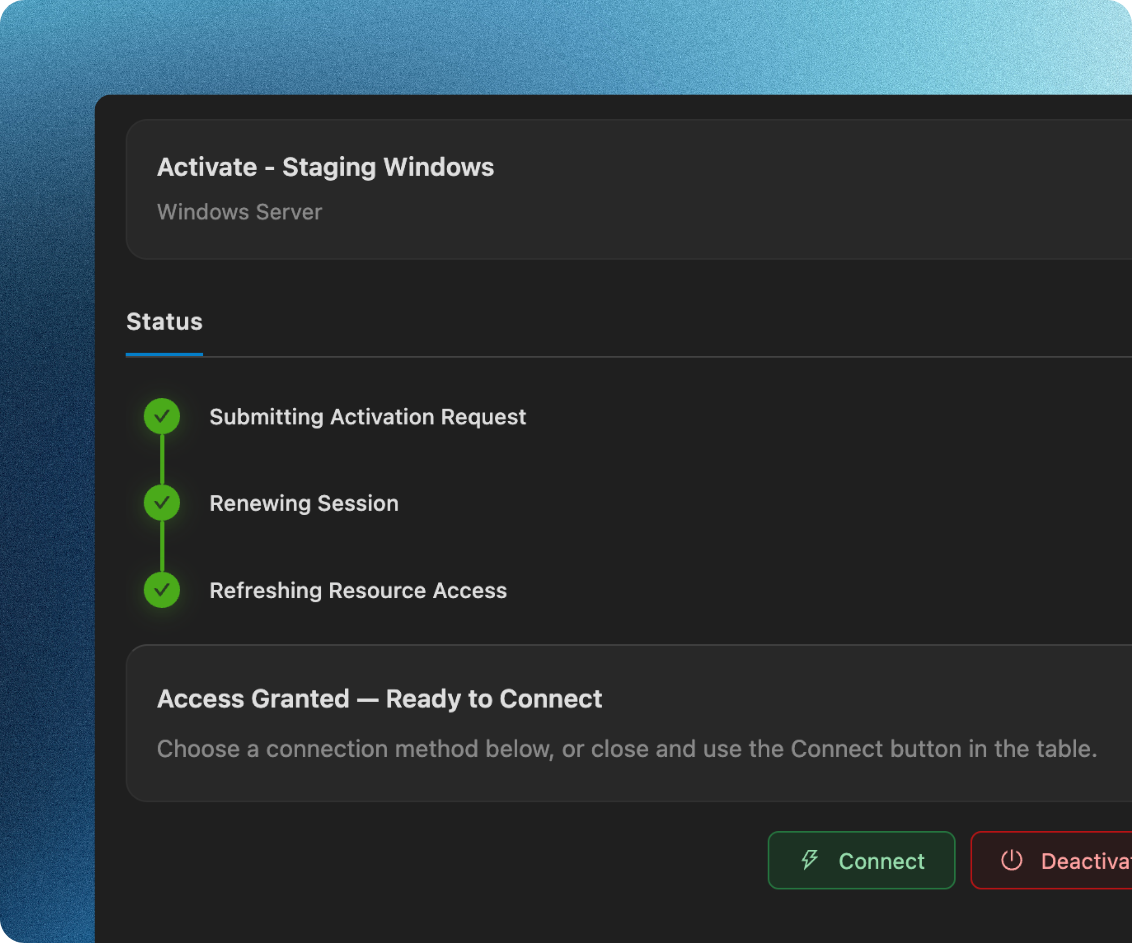Screen dimensions: 1132x943
Task: Select the Status tab
Action: point(165,322)
